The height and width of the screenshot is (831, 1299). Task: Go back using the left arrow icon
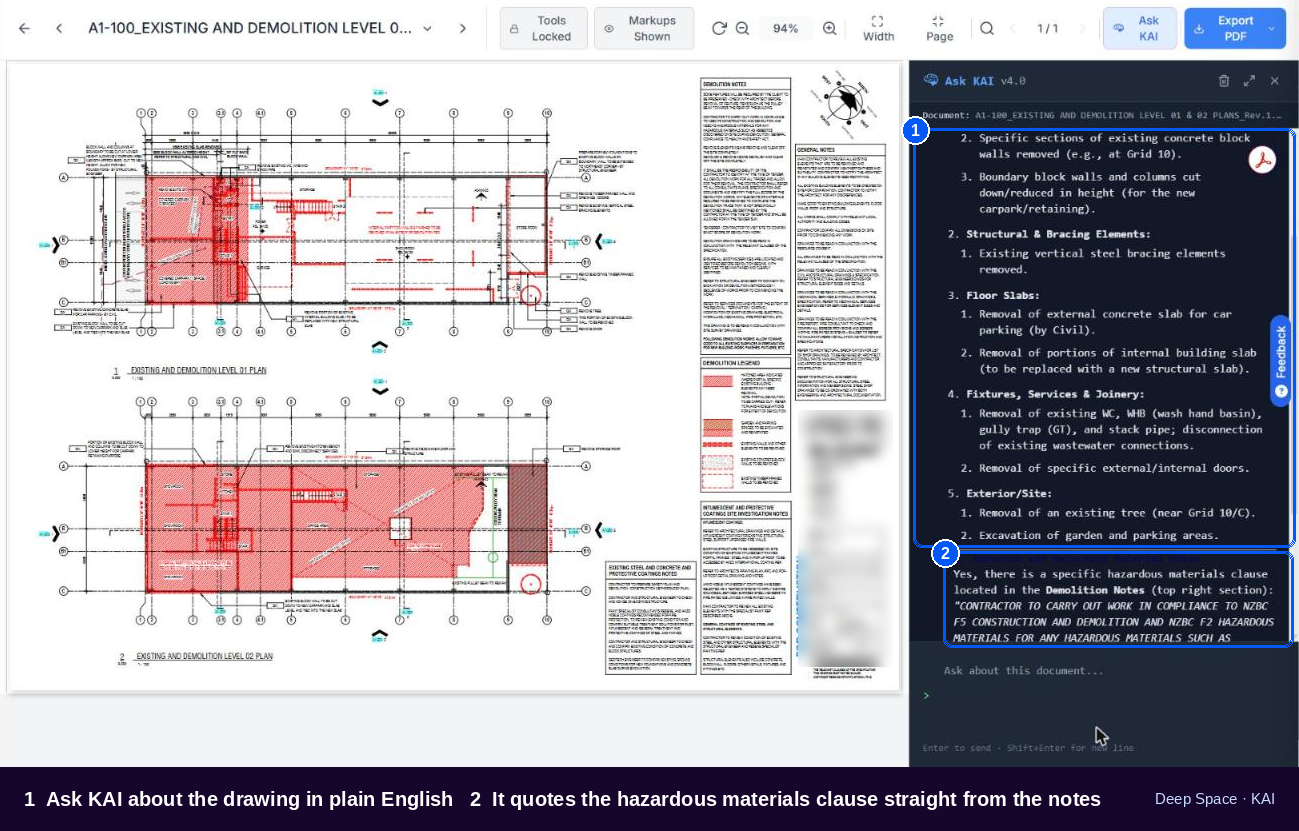(24, 28)
